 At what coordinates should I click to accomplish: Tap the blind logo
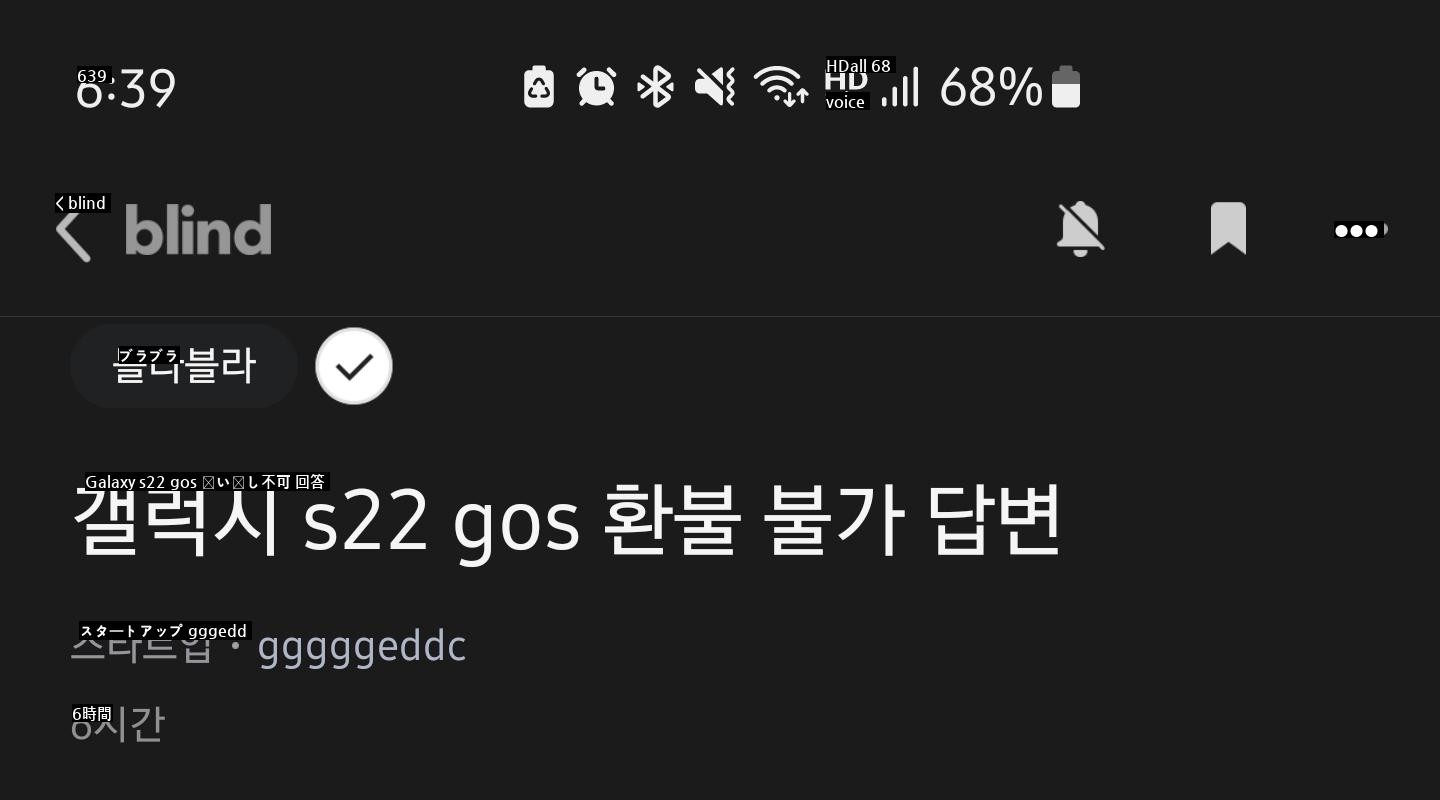pyautogui.click(x=198, y=230)
